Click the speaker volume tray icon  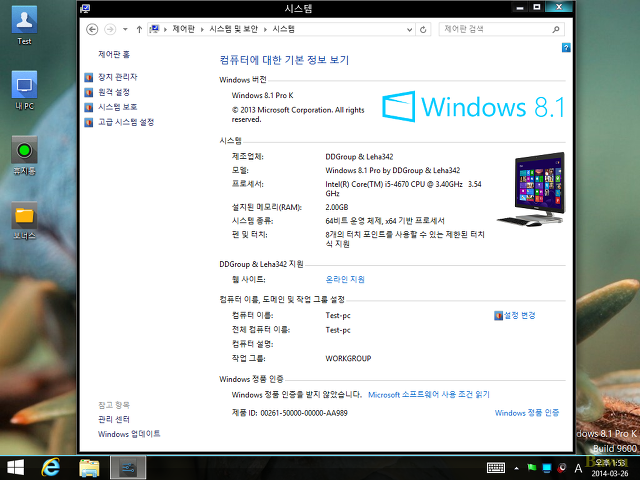pos(562,468)
